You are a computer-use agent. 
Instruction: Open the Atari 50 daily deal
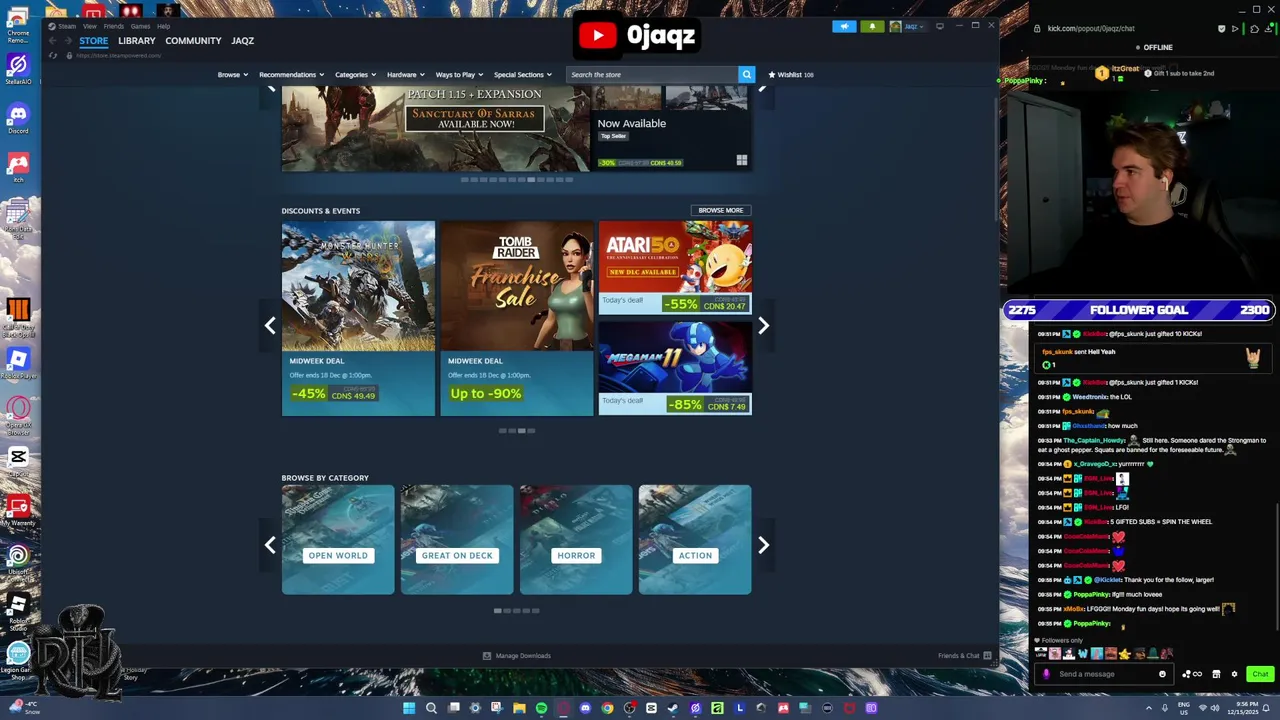click(x=675, y=267)
